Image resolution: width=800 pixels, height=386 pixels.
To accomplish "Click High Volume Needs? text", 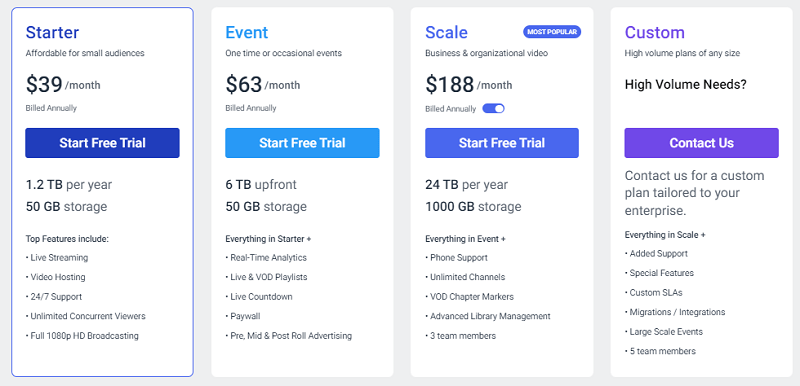I will (686, 85).
